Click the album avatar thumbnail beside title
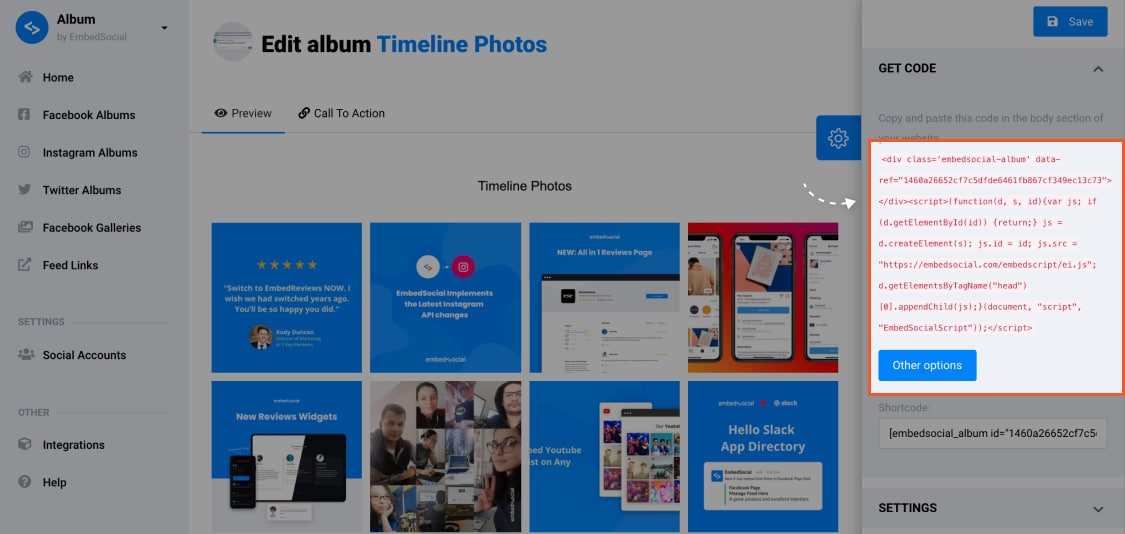The image size is (1125, 534). [233, 42]
